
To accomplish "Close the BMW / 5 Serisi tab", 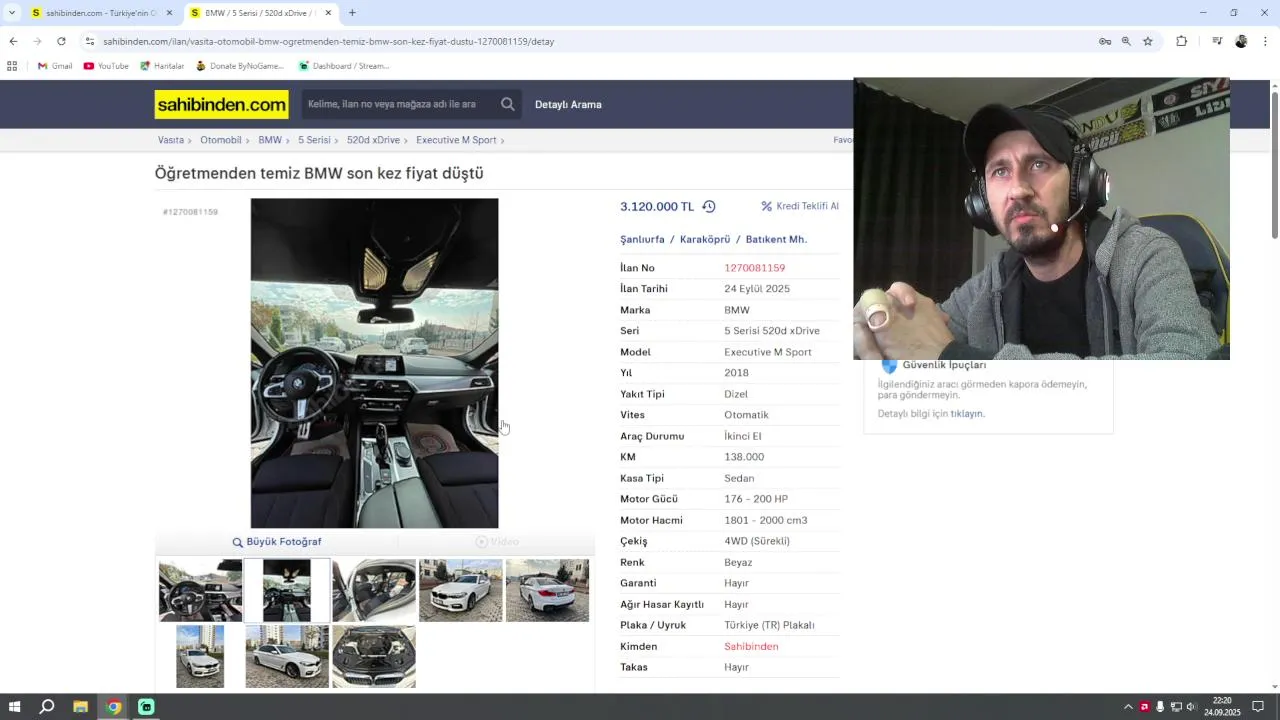I will click(x=328, y=13).
